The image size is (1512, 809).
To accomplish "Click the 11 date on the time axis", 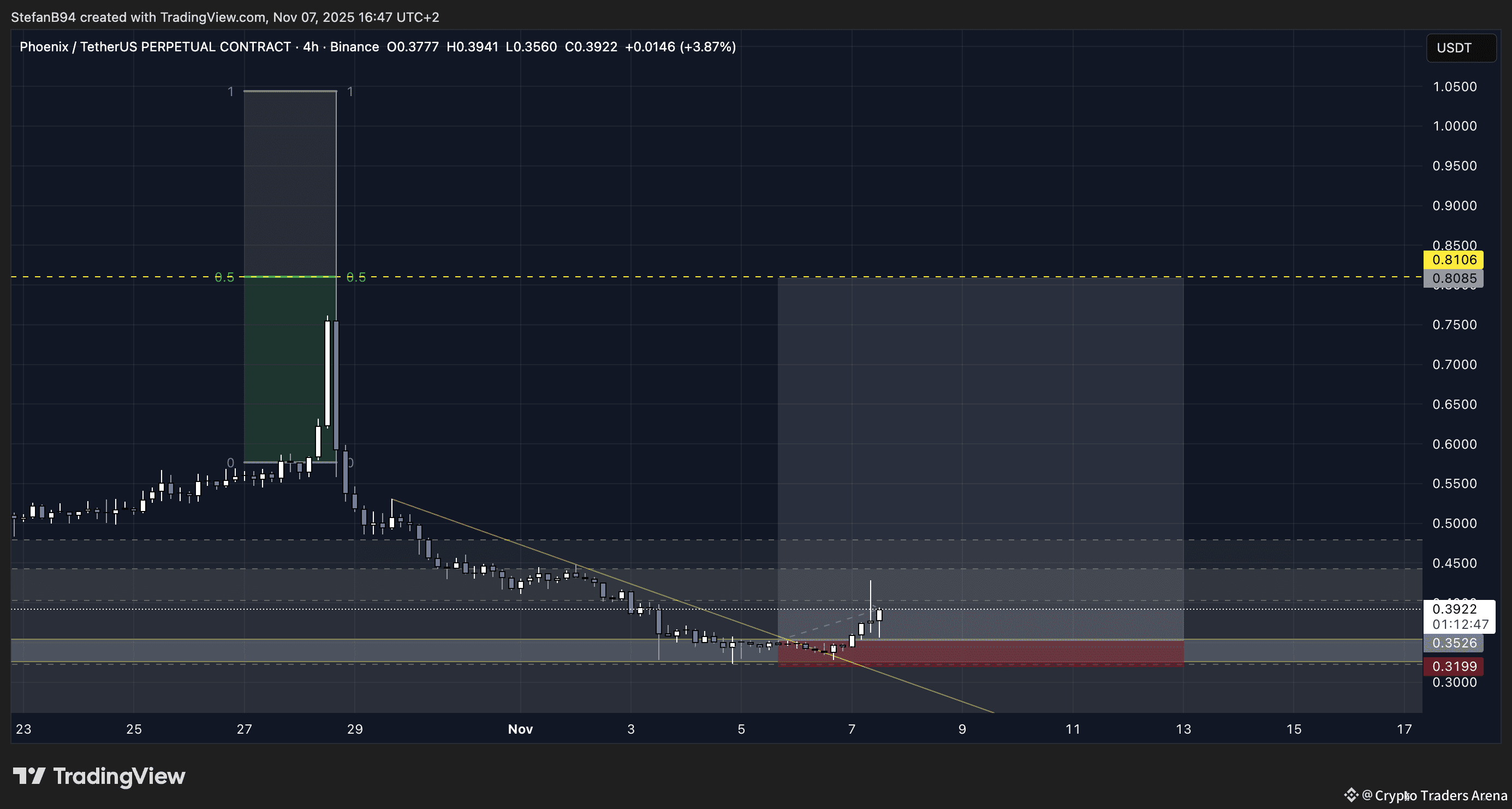I will 1073,729.
